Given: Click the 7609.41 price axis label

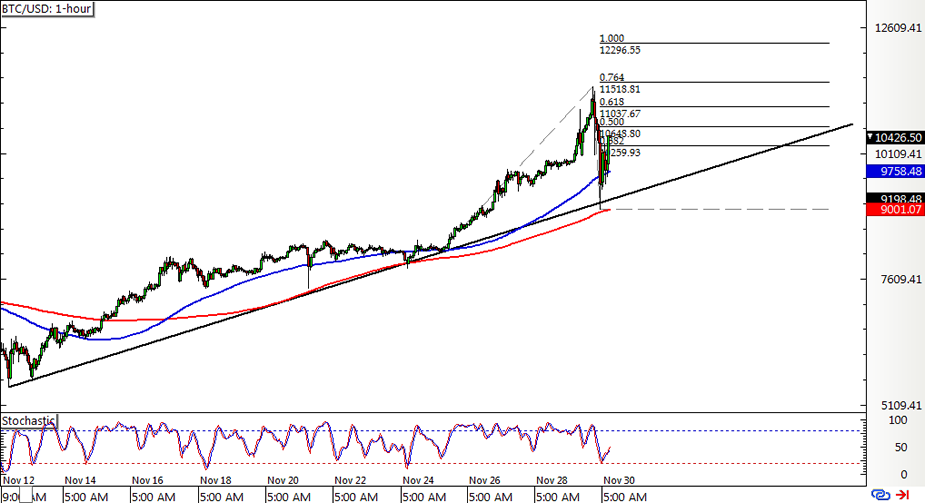Looking at the screenshot, I should point(901,279).
